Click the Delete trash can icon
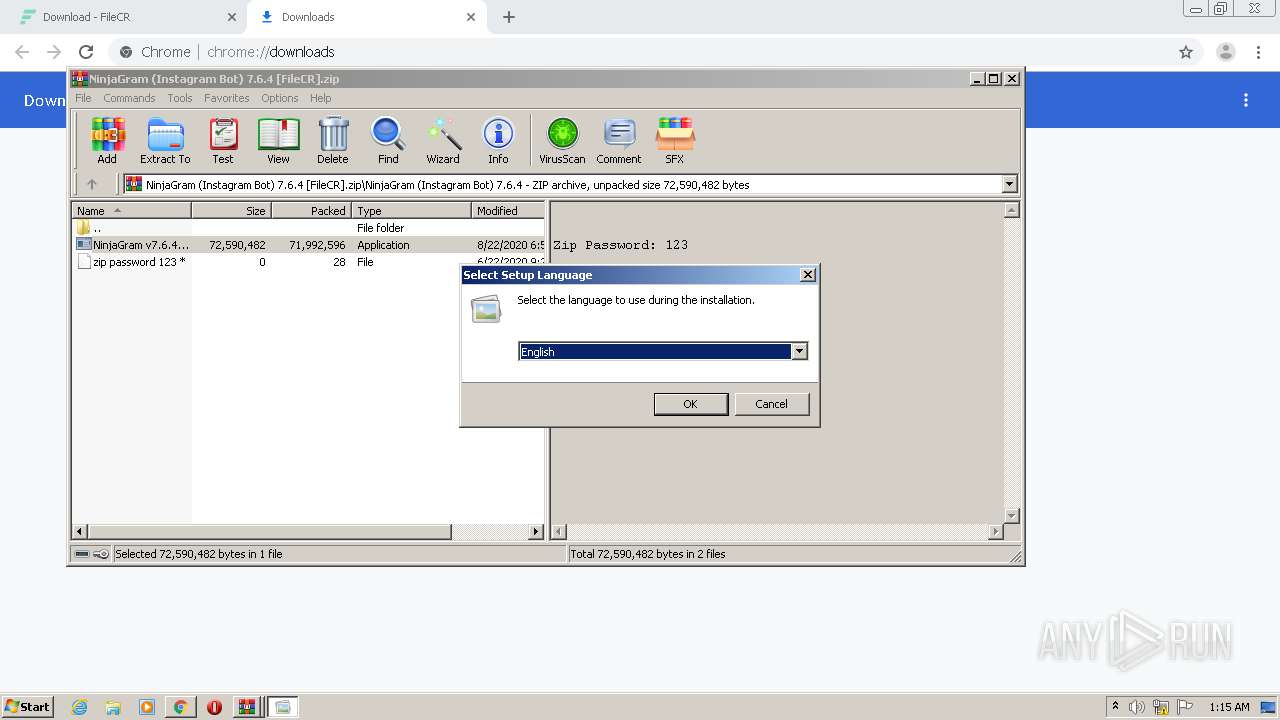 333,140
